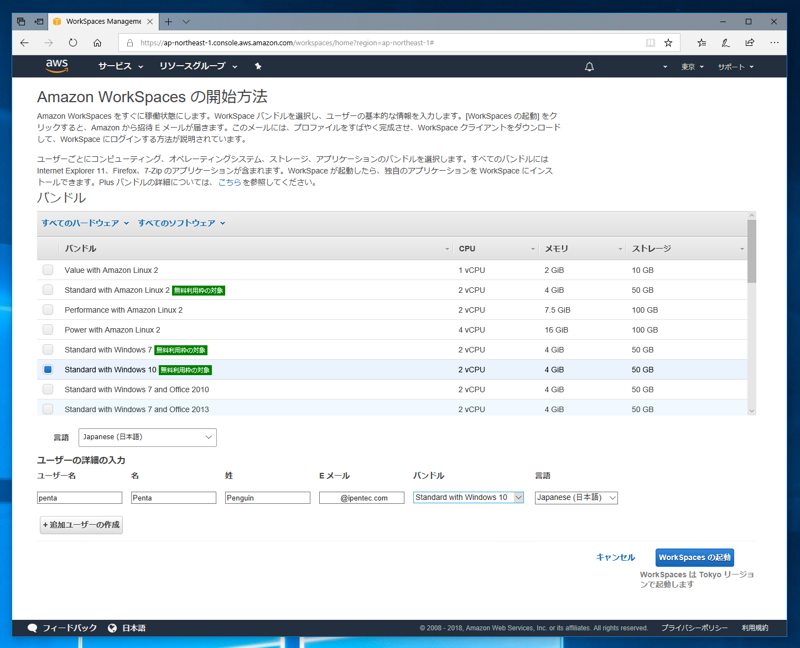Click WorkSpaces の起動 button
The image size is (800, 648).
click(x=694, y=557)
